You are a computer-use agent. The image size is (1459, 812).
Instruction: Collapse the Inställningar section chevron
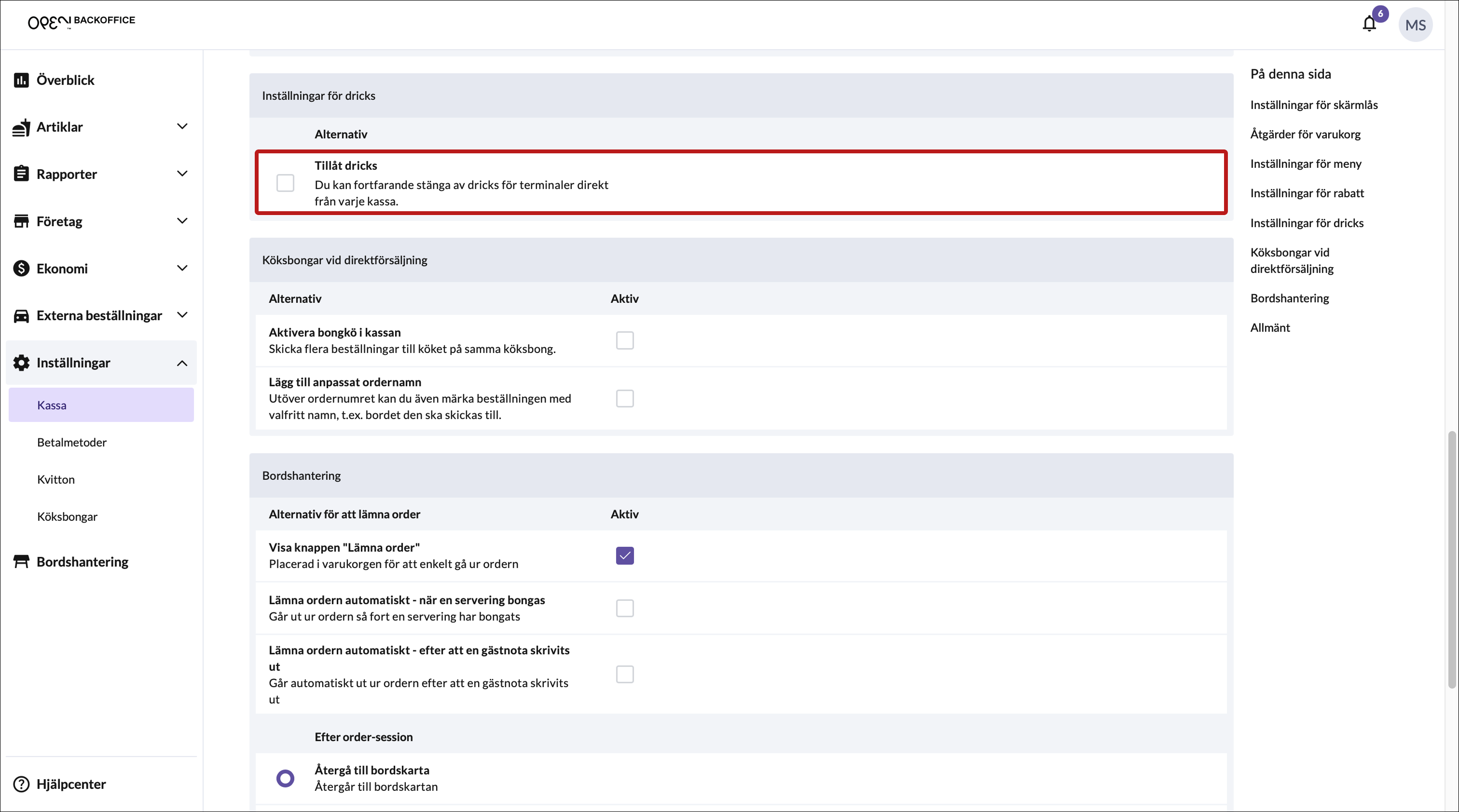coord(182,363)
